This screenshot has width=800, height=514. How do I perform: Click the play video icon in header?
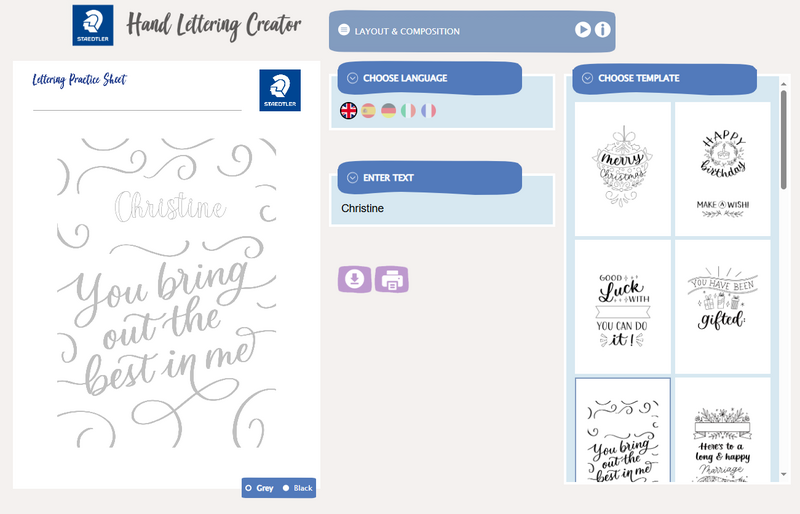(x=583, y=30)
